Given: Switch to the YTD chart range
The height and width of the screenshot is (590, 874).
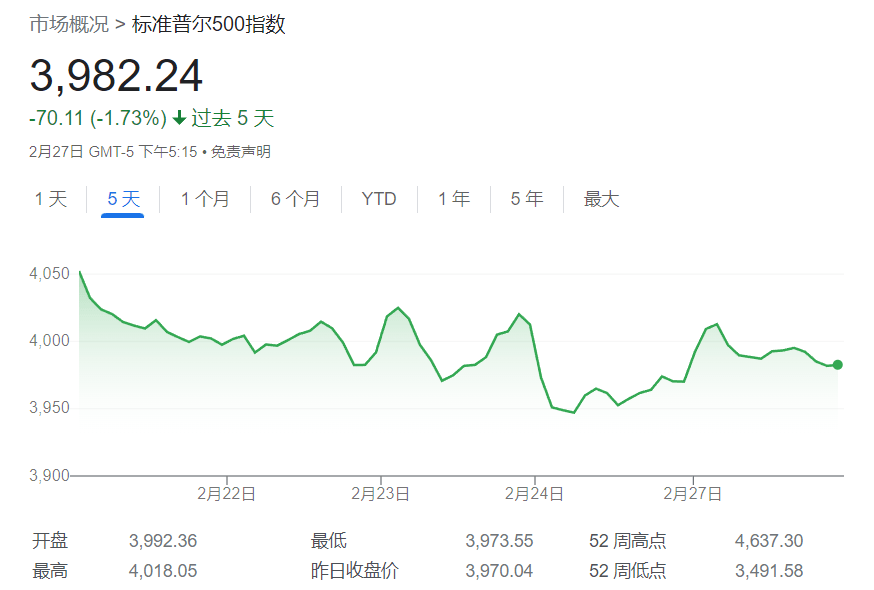Looking at the screenshot, I should (377, 199).
